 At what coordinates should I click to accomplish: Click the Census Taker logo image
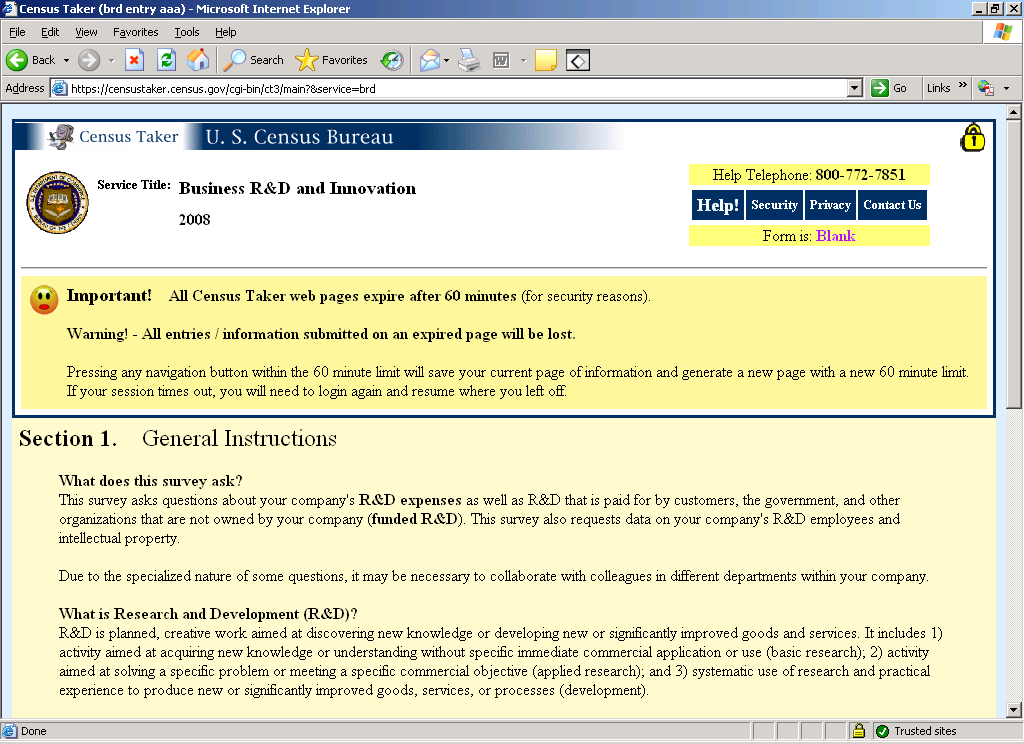tap(113, 137)
